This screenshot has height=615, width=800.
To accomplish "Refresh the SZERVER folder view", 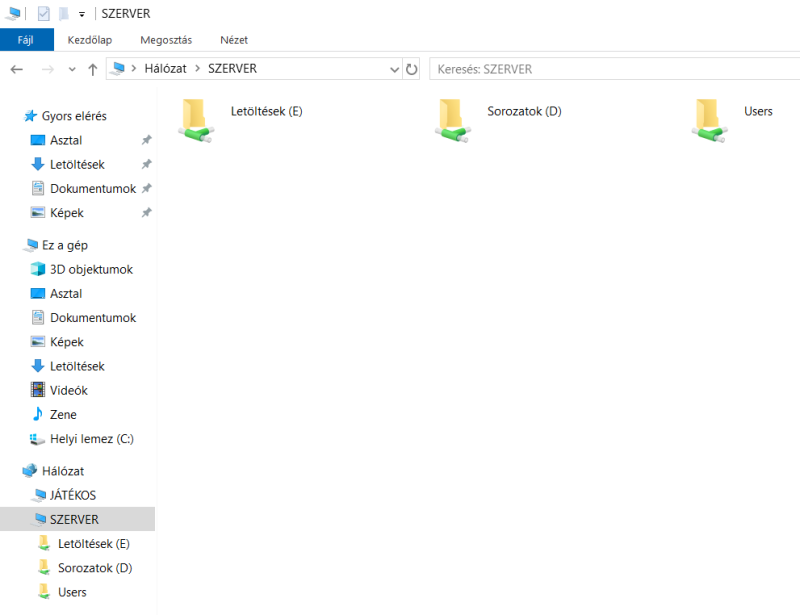I will 411,69.
